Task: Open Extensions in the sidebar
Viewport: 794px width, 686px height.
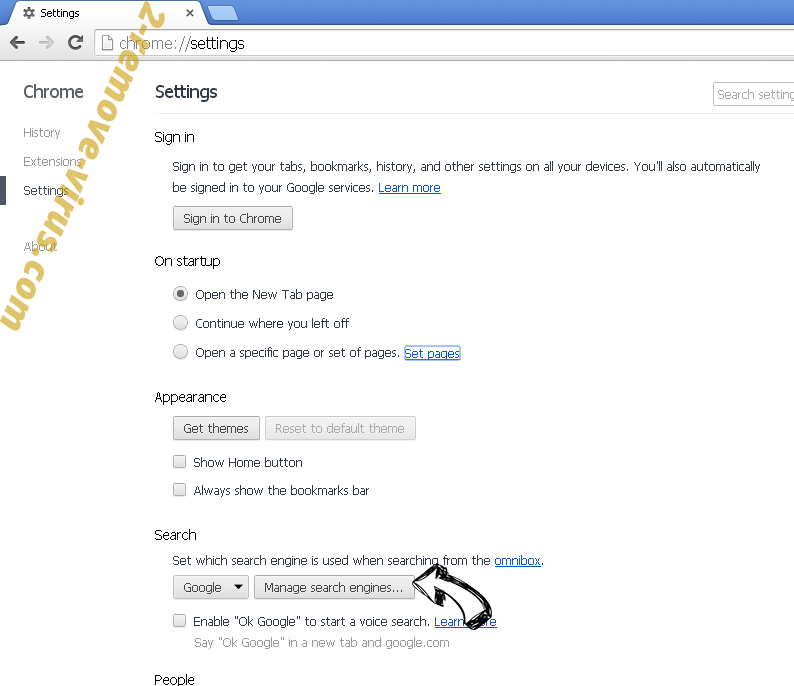Action: click(x=53, y=162)
